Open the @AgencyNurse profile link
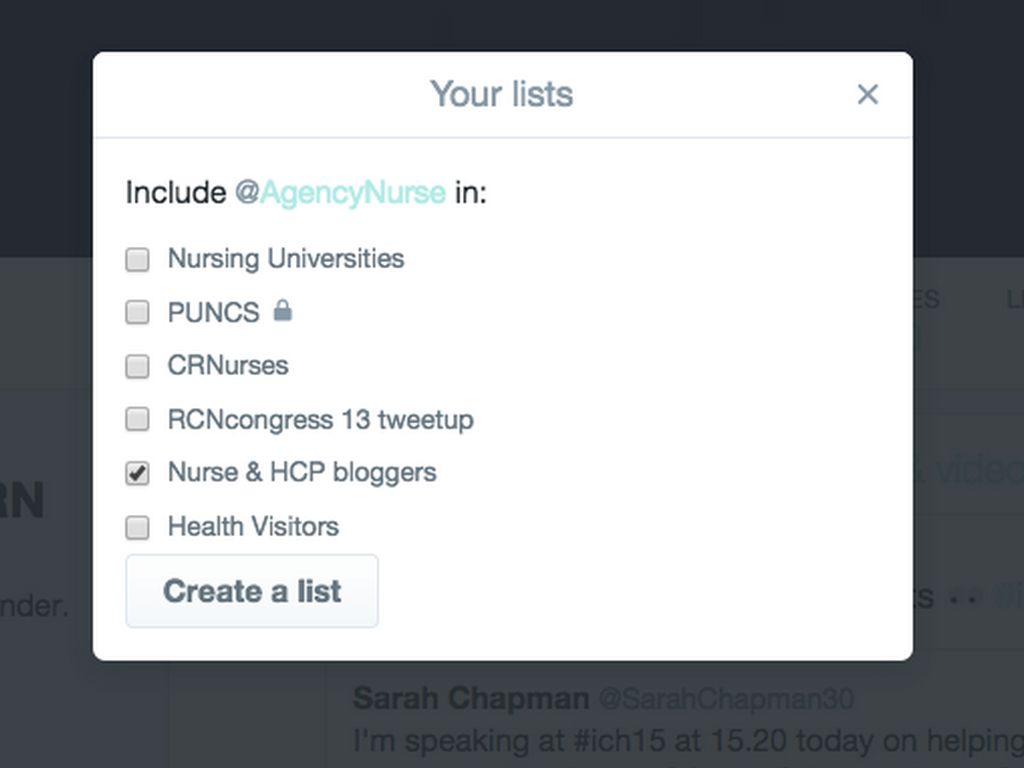Image resolution: width=1024 pixels, height=768 pixels. [340, 192]
